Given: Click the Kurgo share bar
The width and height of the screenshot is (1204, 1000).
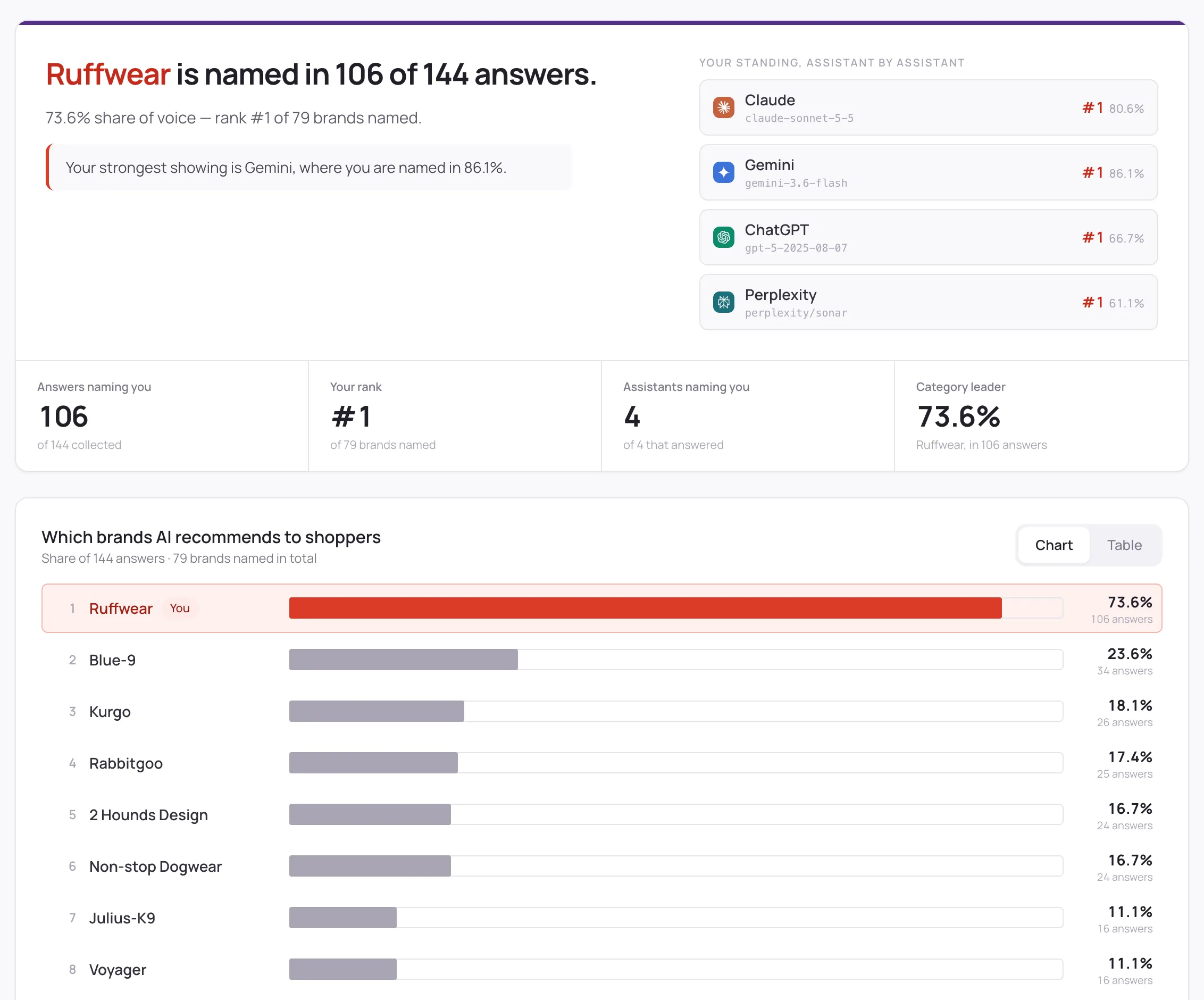Looking at the screenshot, I should point(377,711).
